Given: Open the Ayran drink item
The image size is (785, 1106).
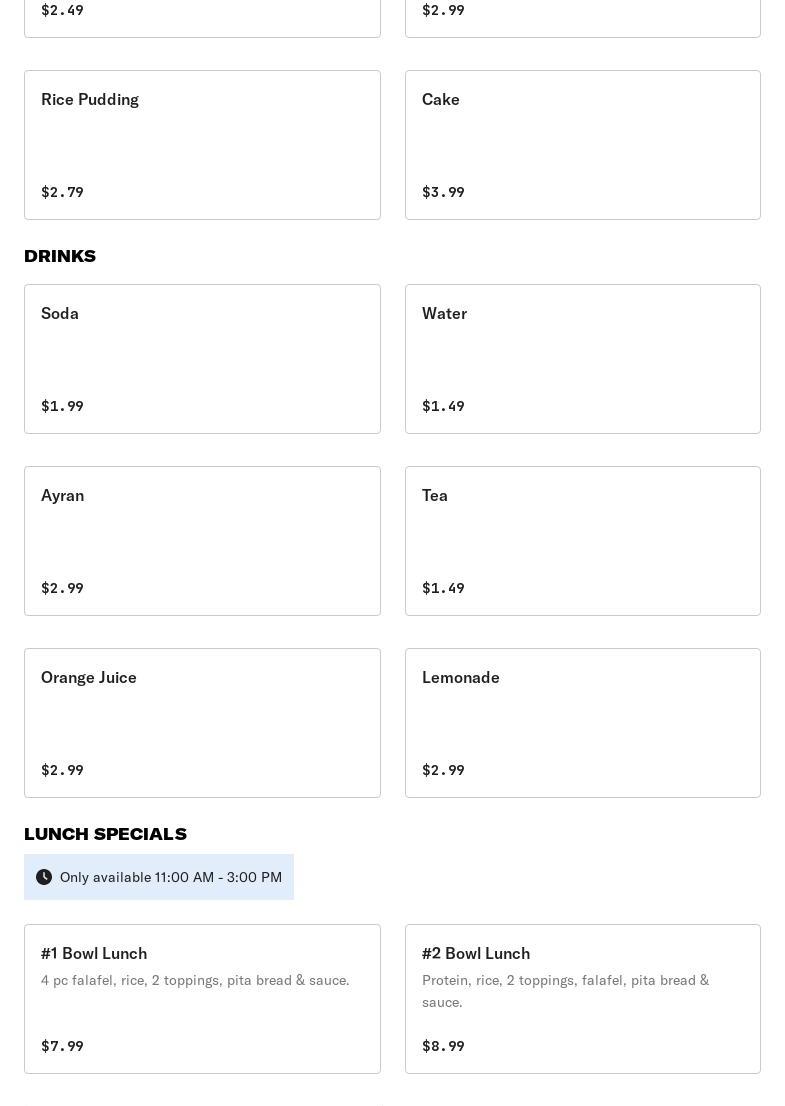Looking at the screenshot, I should [x=202, y=541].
